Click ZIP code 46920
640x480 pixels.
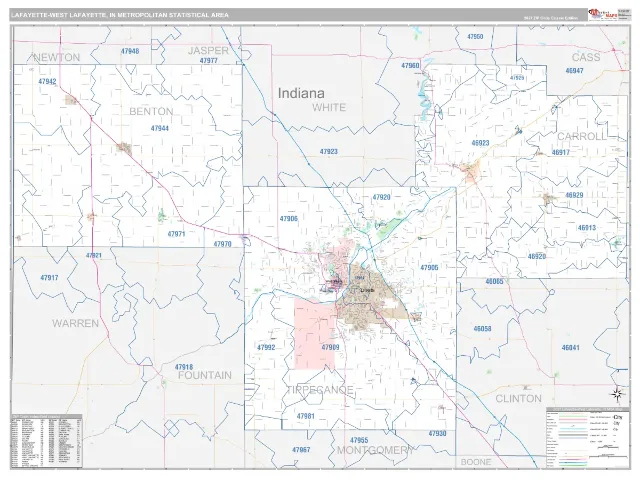(x=537, y=257)
